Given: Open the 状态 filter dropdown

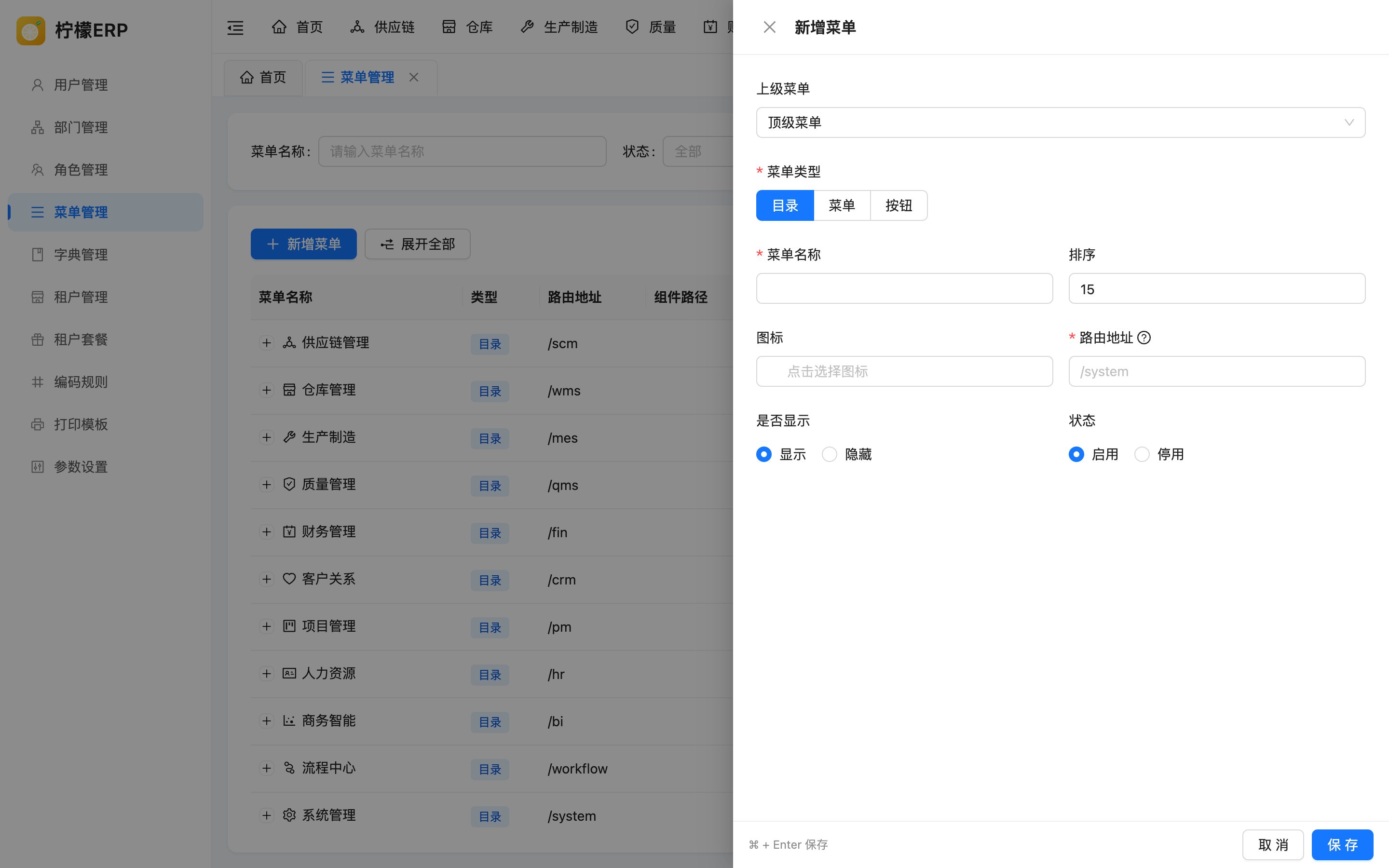Looking at the screenshot, I should point(697,151).
